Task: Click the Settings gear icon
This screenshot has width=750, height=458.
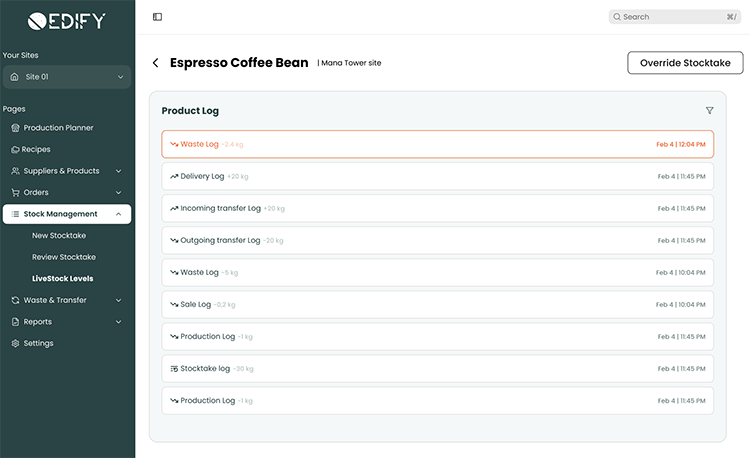Action: (15, 343)
